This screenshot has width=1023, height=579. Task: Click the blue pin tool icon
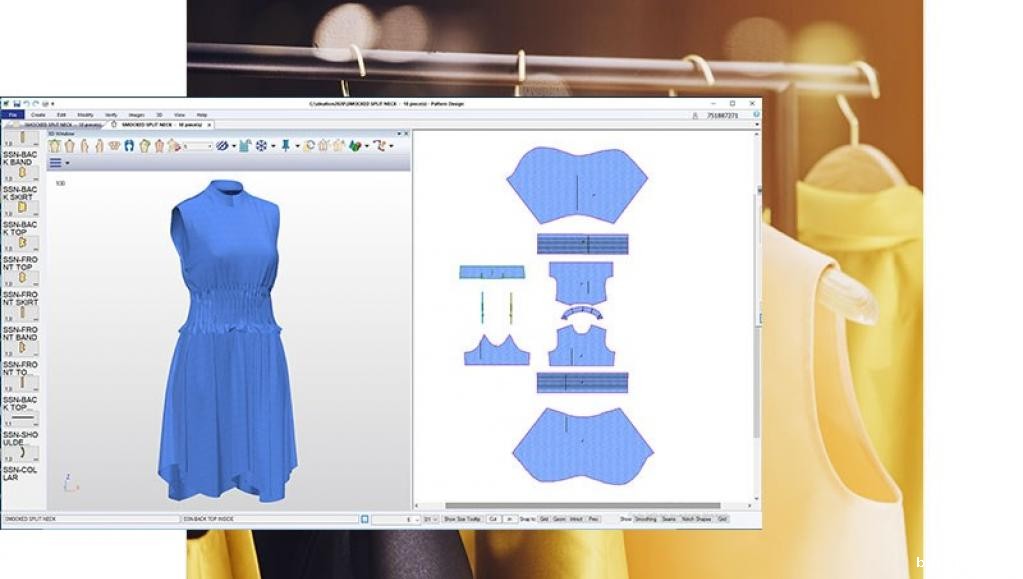click(286, 146)
